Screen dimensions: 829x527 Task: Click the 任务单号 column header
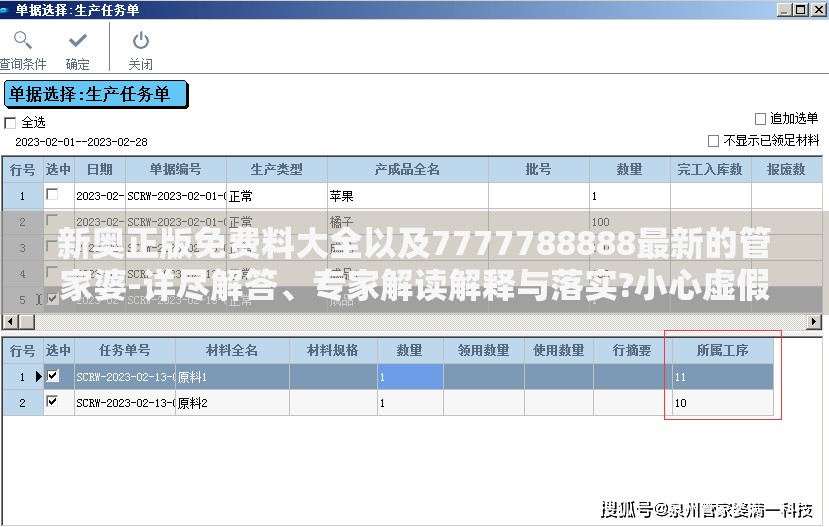[125, 350]
